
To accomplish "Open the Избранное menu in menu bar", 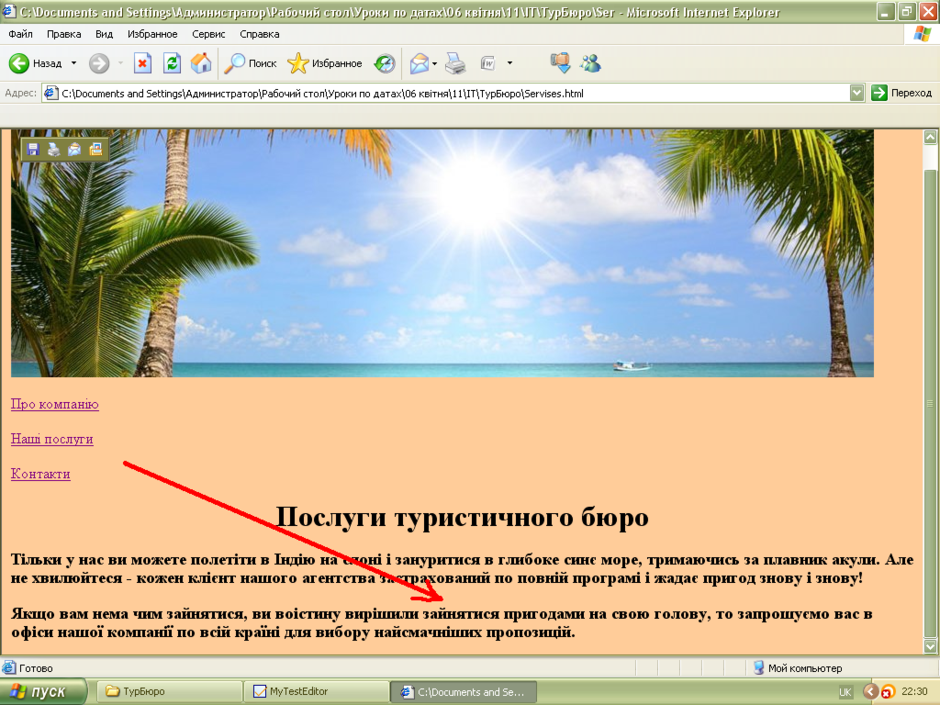I will [152, 34].
